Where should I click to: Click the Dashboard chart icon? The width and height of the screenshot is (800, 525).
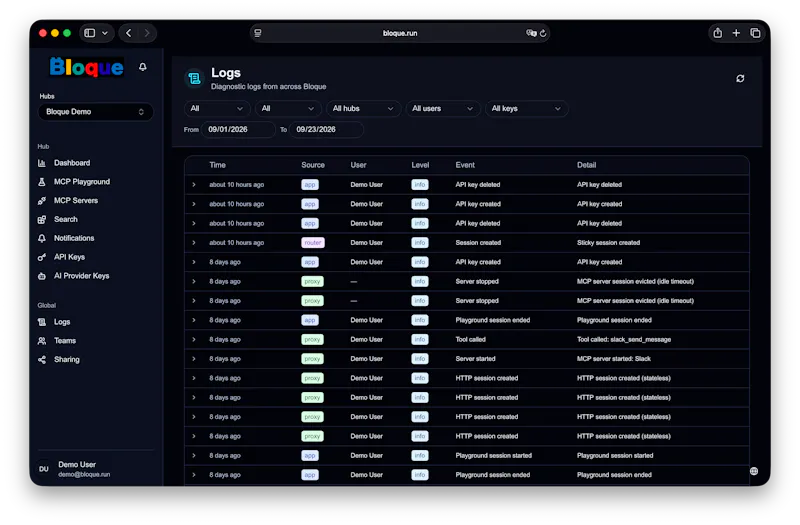(x=42, y=163)
